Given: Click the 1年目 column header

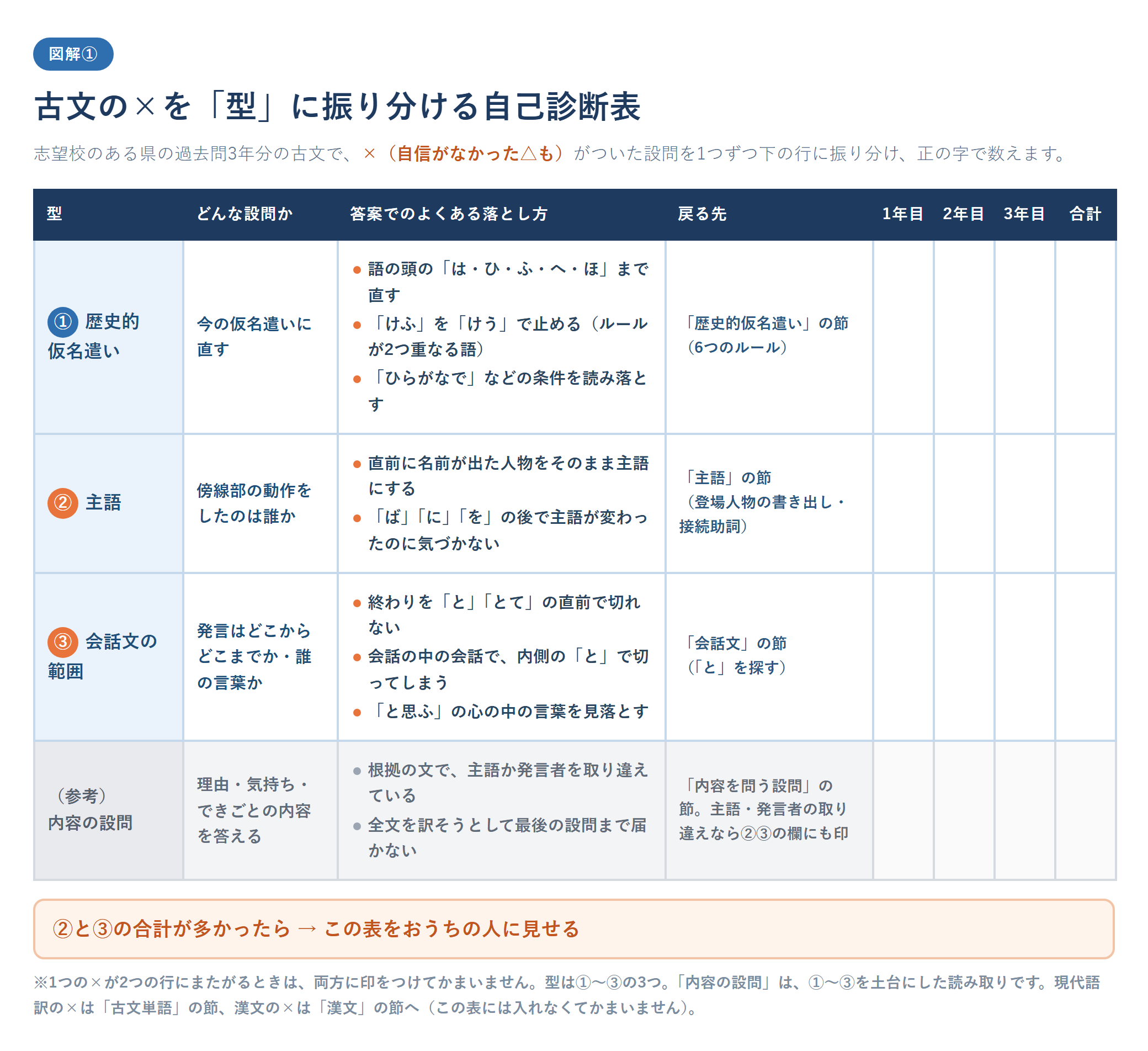Looking at the screenshot, I should pyautogui.click(x=903, y=214).
